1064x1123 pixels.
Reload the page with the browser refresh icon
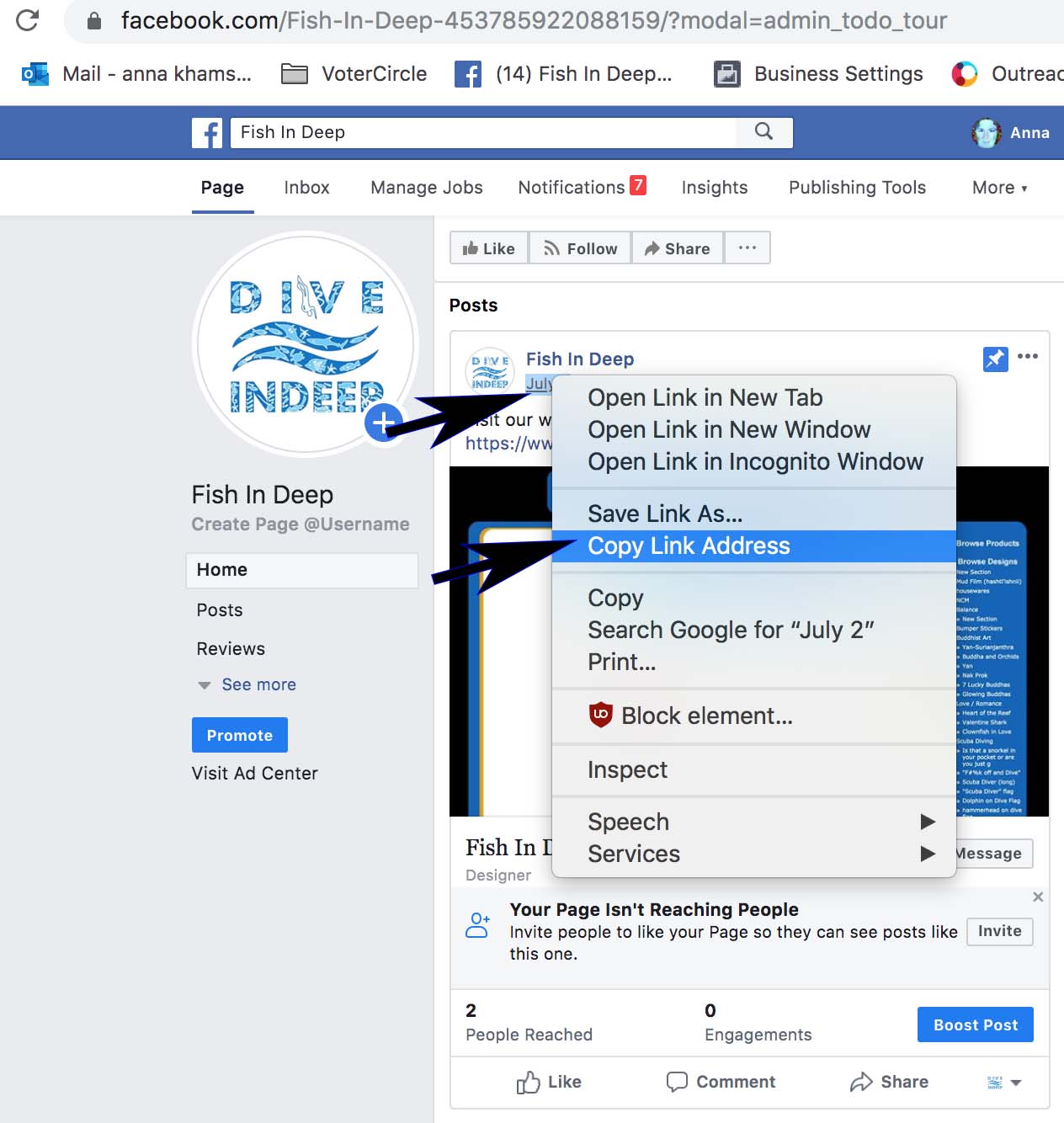pyautogui.click(x=27, y=20)
